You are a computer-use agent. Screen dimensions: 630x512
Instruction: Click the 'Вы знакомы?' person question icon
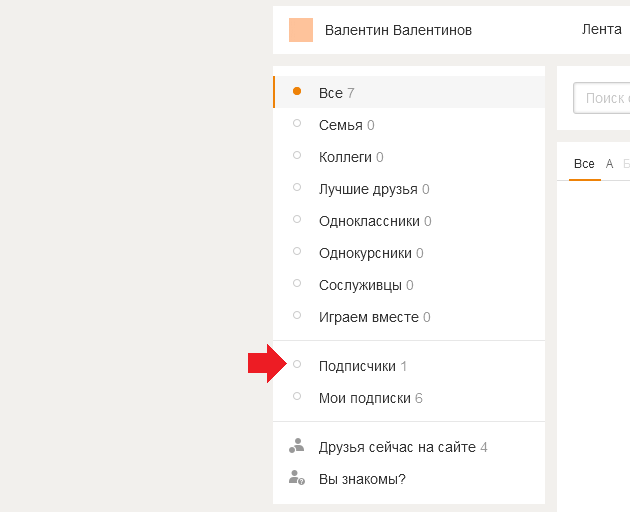tap(297, 478)
